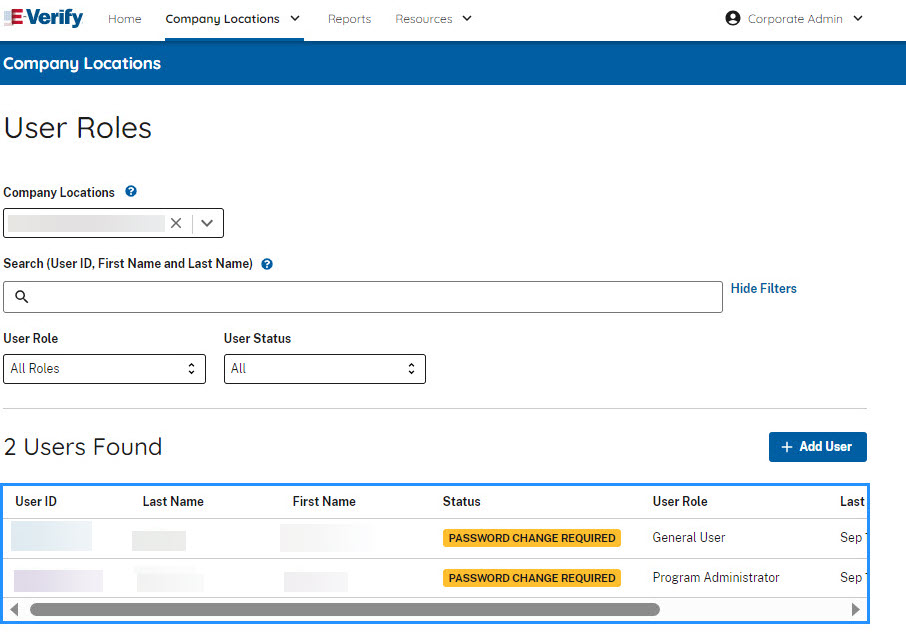The image size is (906, 634).
Task: Sort by the Last Name column header
Action: click(x=173, y=502)
